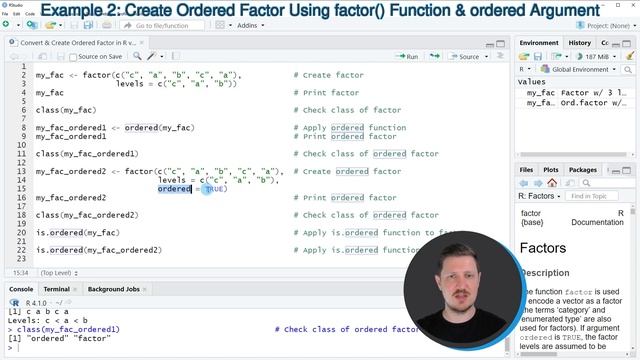Image resolution: width=640 pixels, height=360 pixels.
Task: Click the Help home icon
Action: 552,182
